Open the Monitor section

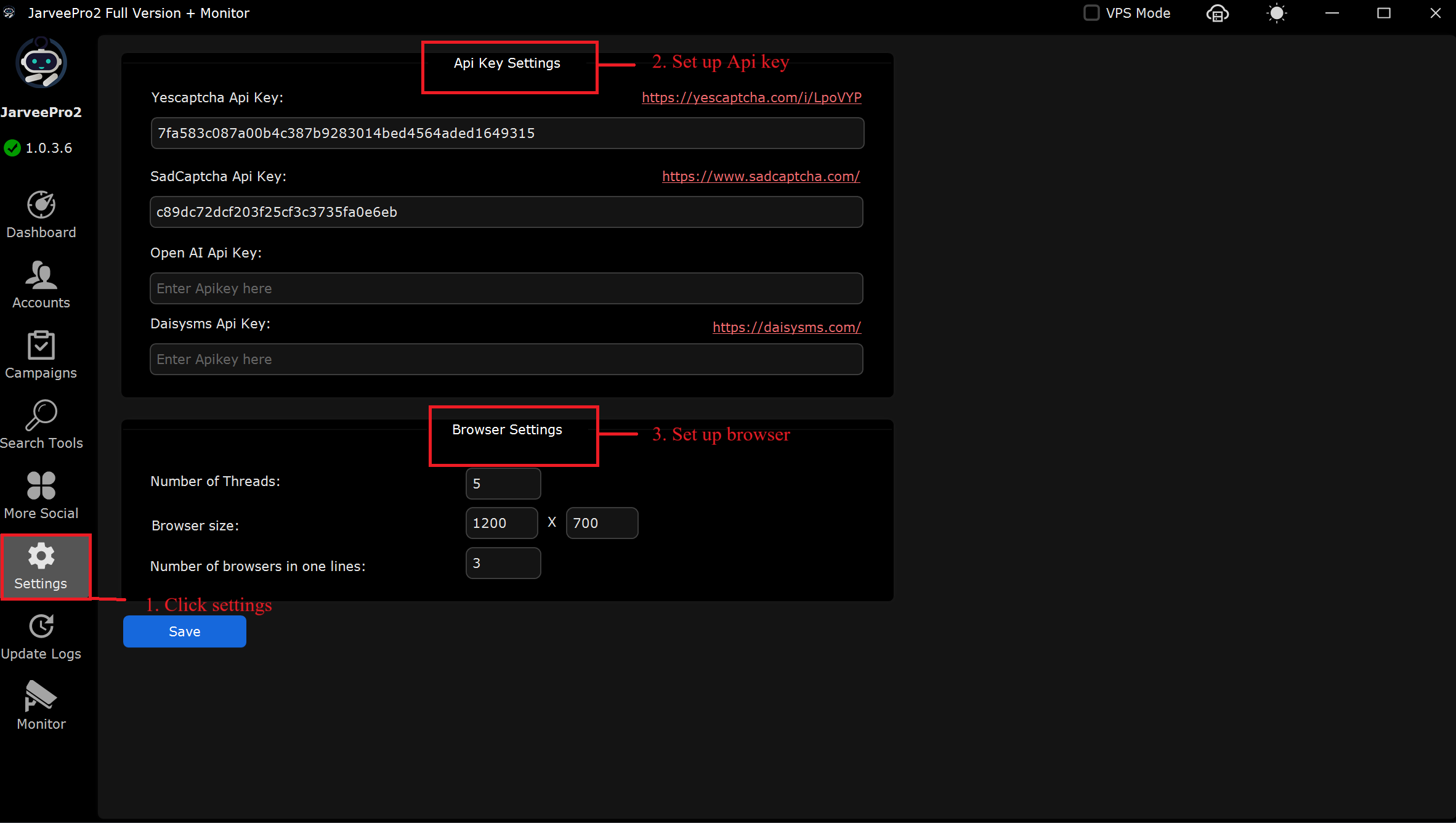click(x=41, y=707)
